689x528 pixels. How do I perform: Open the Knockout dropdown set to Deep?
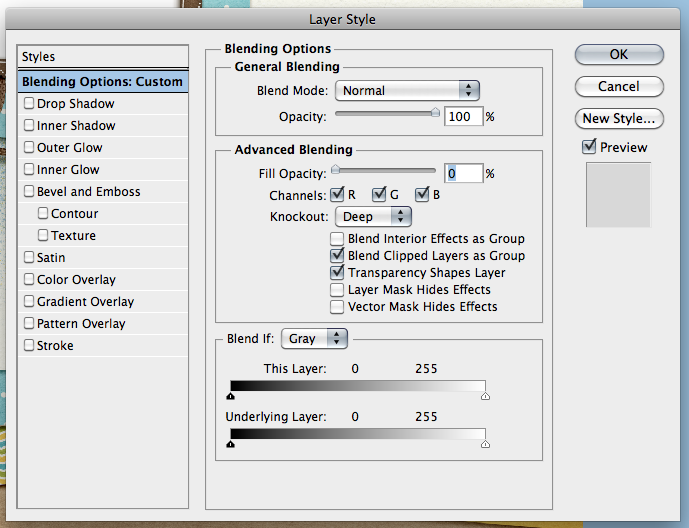click(x=373, y=217)
